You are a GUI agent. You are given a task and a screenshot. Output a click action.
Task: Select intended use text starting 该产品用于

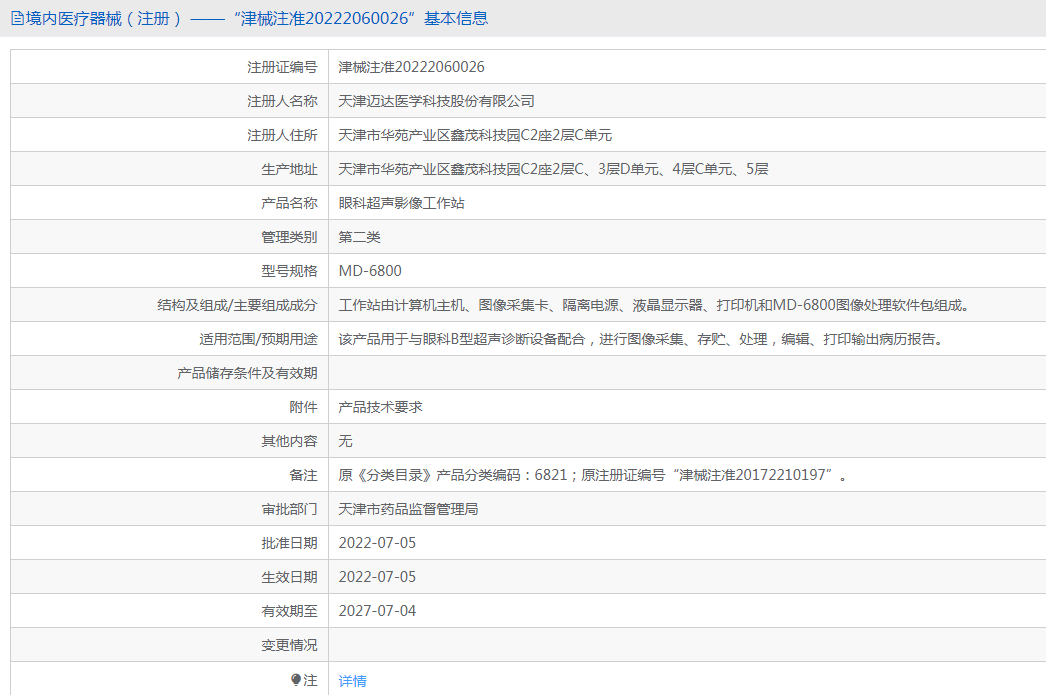point(642,339)
